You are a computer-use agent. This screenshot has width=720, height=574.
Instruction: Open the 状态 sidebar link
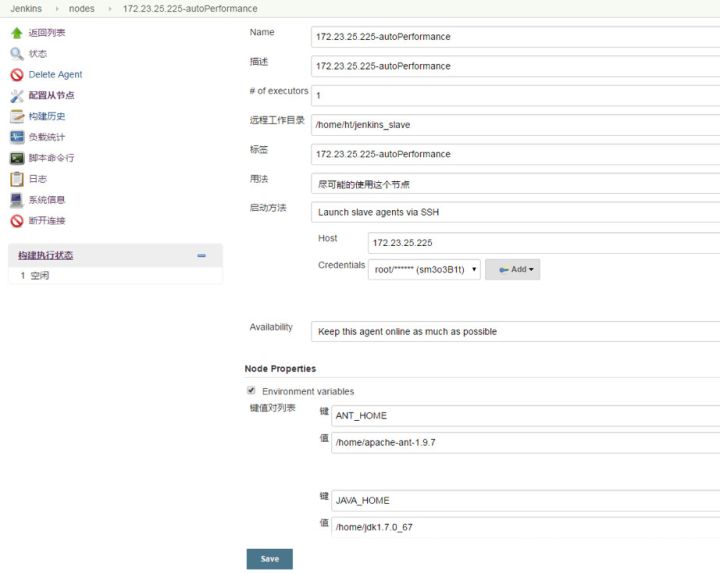(x=38, y=54)
